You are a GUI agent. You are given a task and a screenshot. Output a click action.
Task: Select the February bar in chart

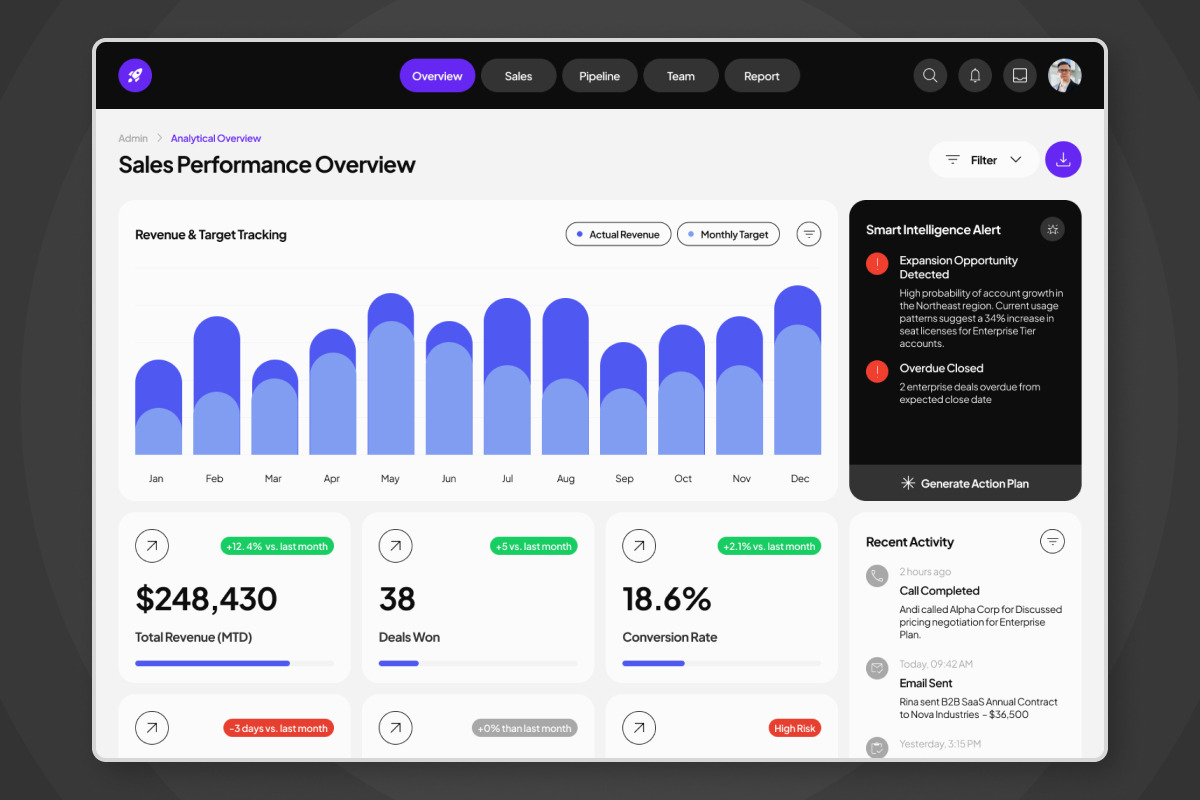click(x=217, y=385)
